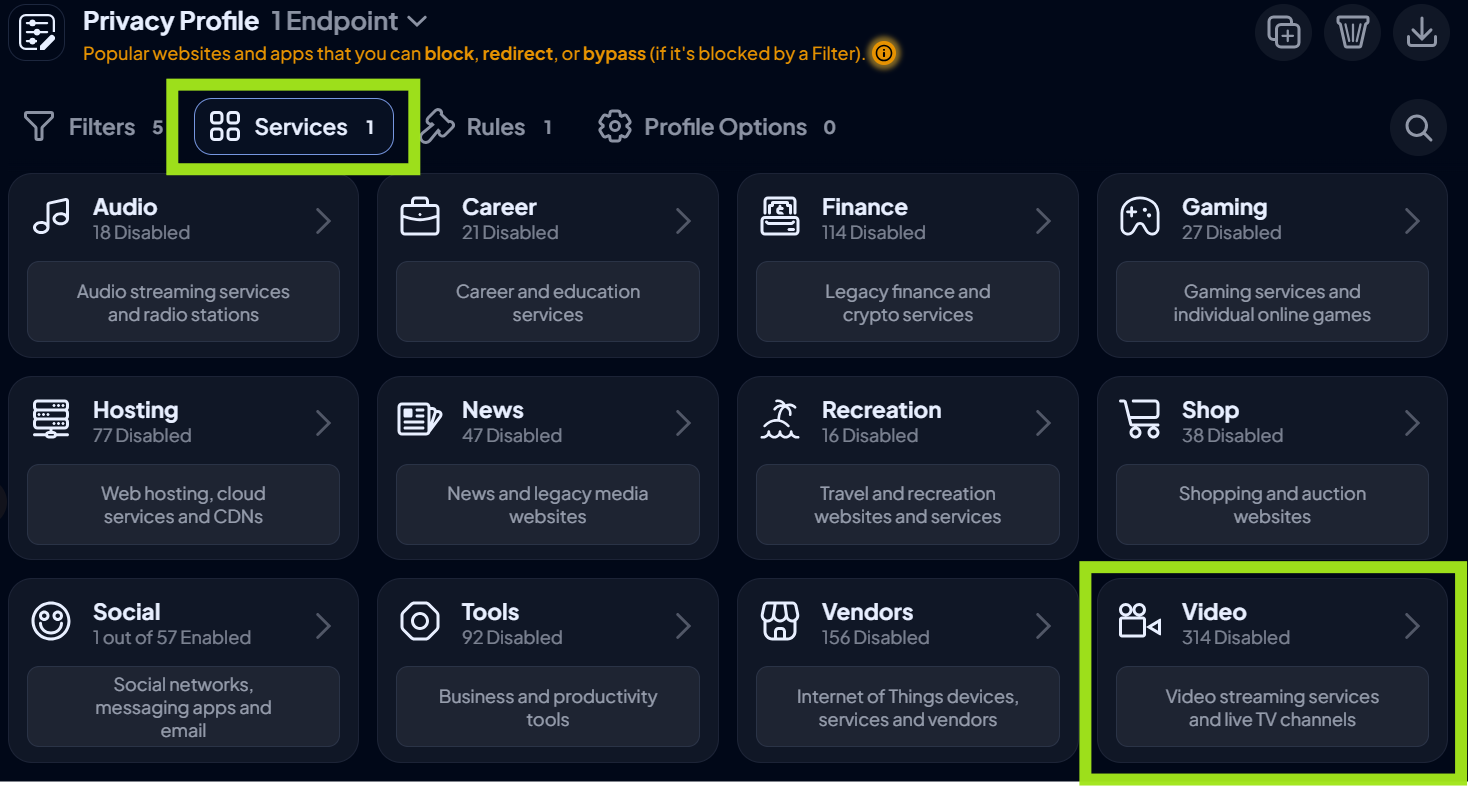This screenshot has height=786, width=1468.
Task: Open the search magnifying glass icon
Action: click(1417, 127)
